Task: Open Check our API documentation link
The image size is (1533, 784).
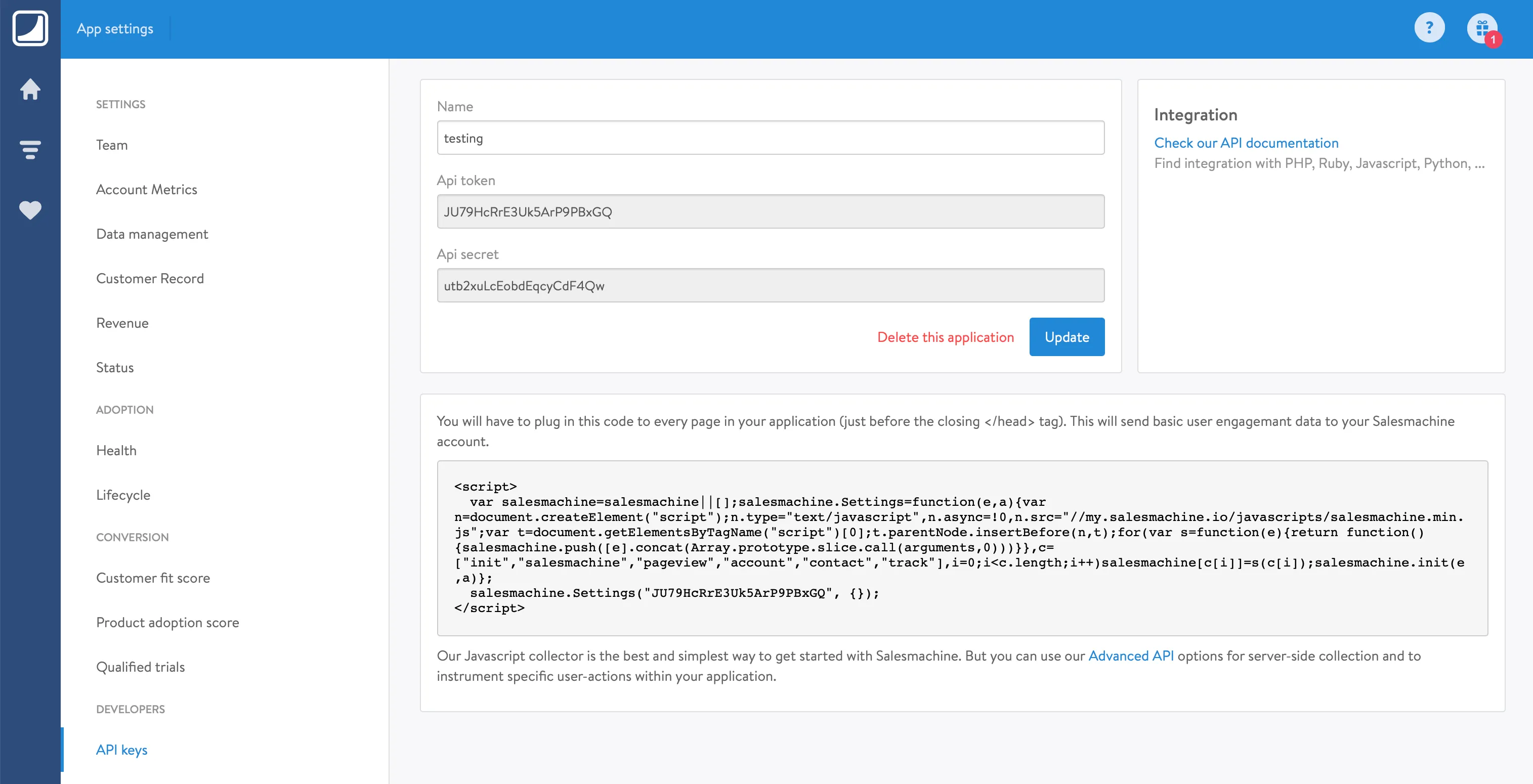Action: coord(1246,143)
